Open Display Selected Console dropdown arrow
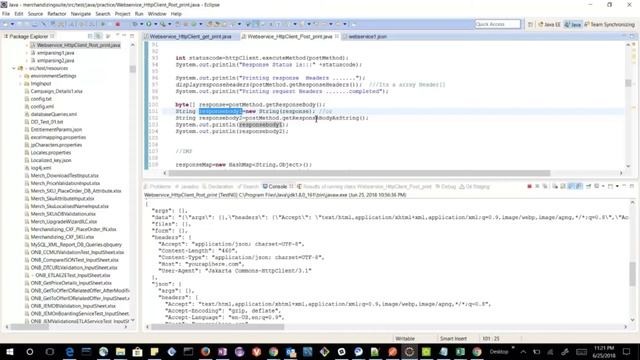 point(603,187)
